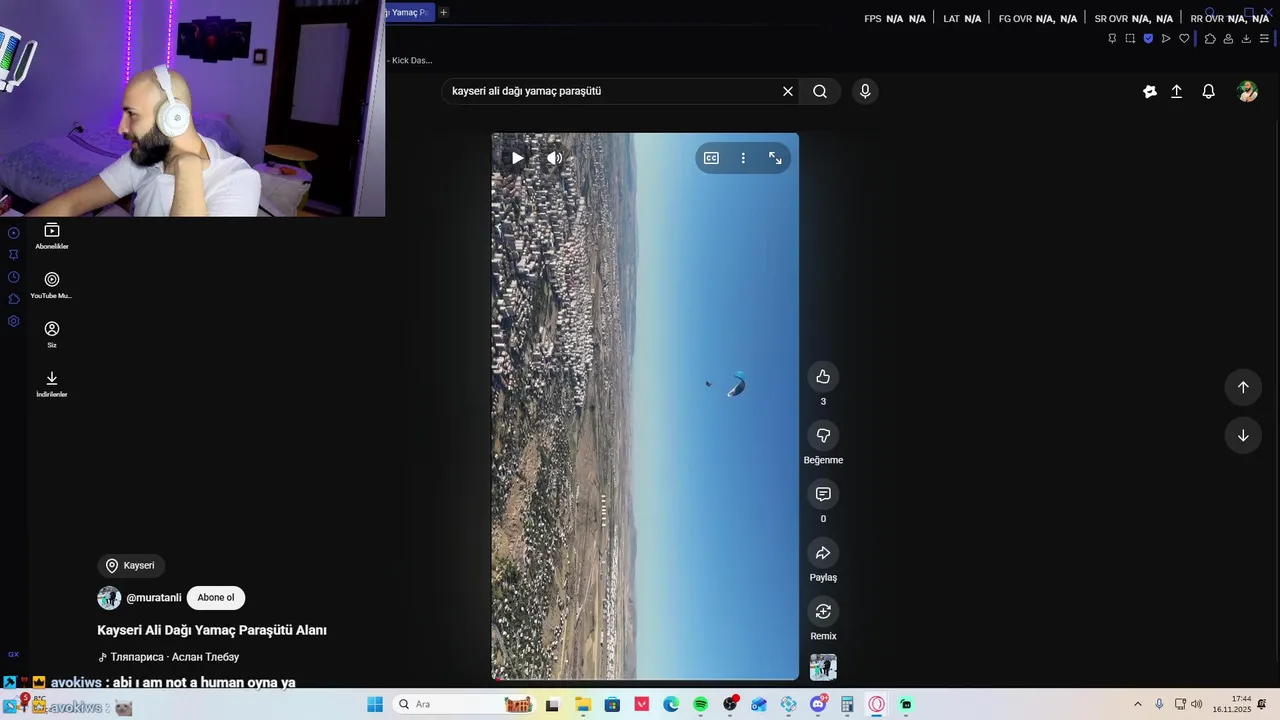This screenshot has height=720, width=1280.
Task: Open a new browser tab
Action: (x=444, y=12)
